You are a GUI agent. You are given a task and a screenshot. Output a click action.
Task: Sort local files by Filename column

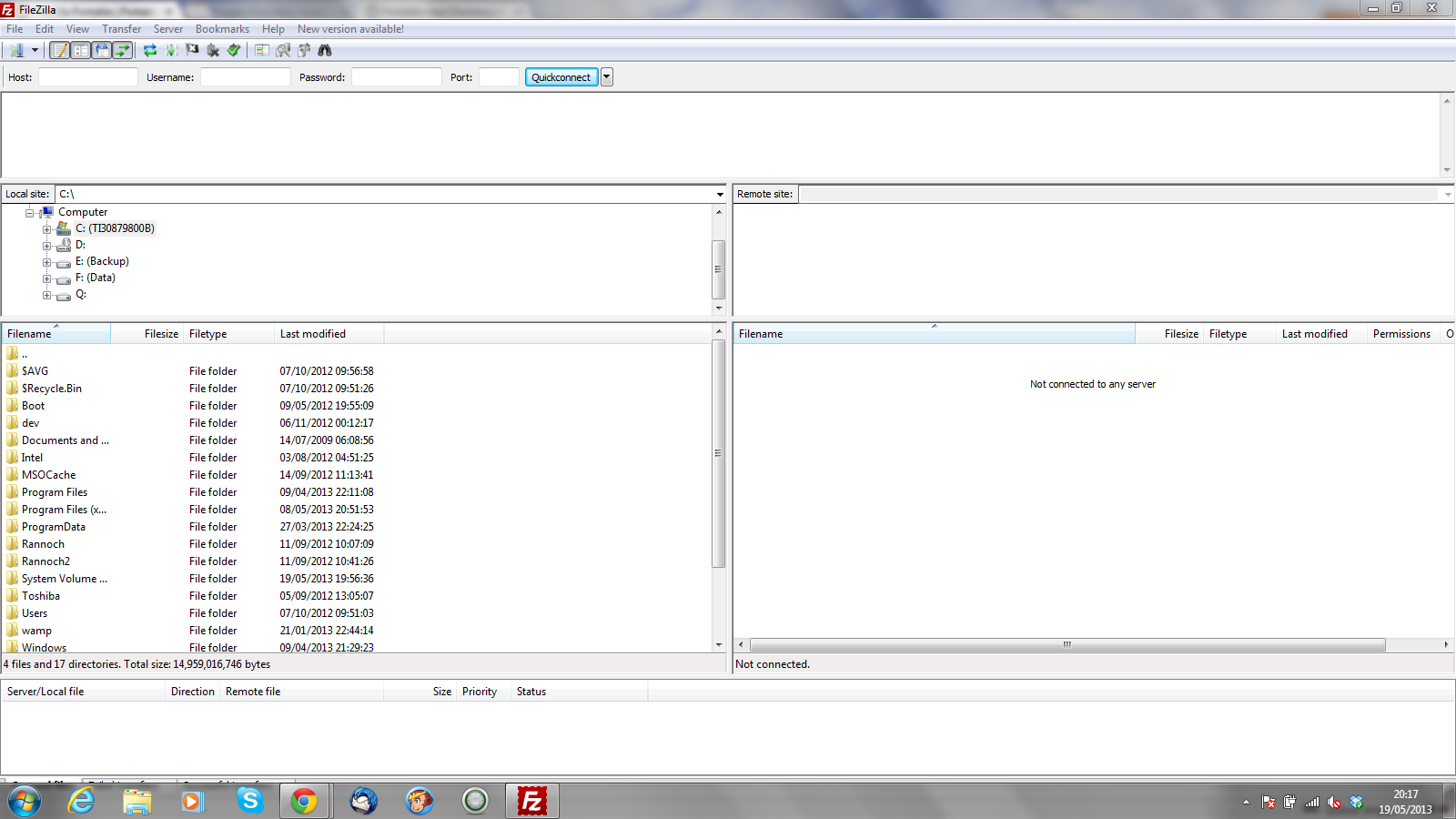(x=56, y=334)
